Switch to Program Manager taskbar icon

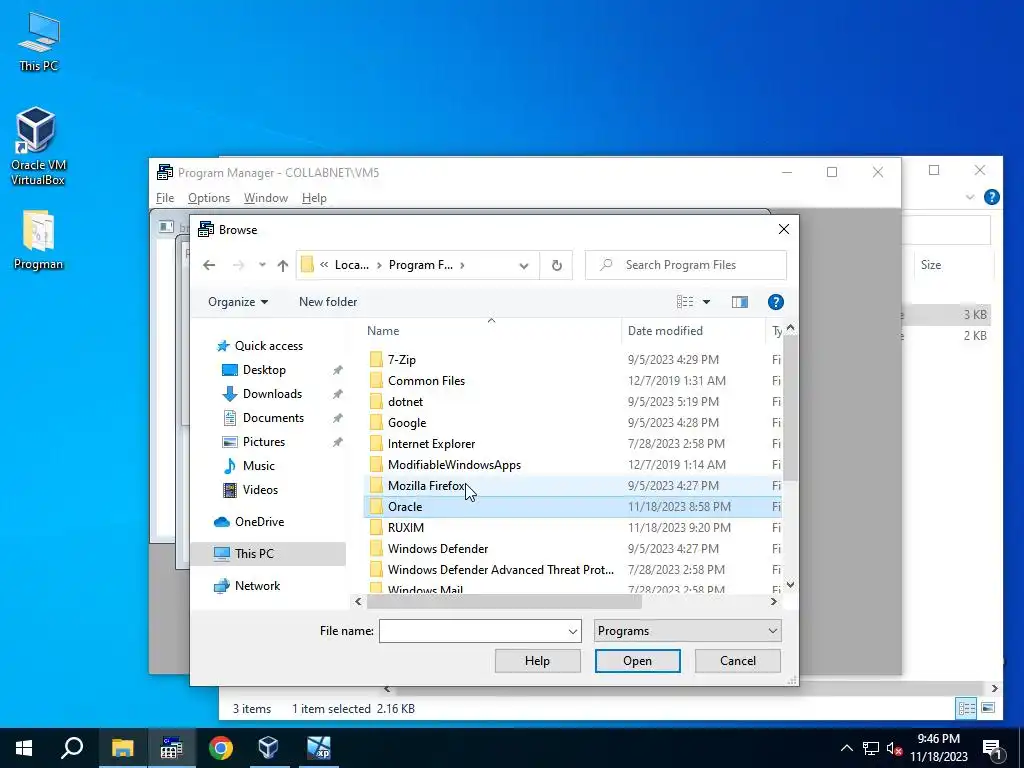(x=171, y=748)
